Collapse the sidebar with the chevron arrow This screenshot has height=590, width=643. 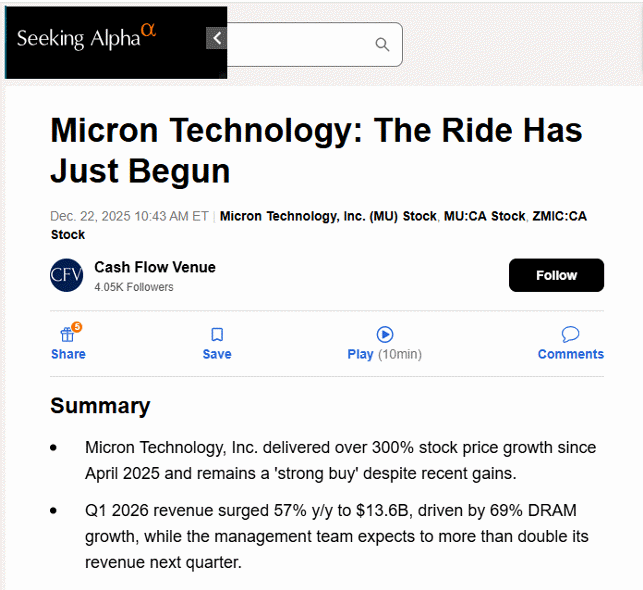point(216,38)
